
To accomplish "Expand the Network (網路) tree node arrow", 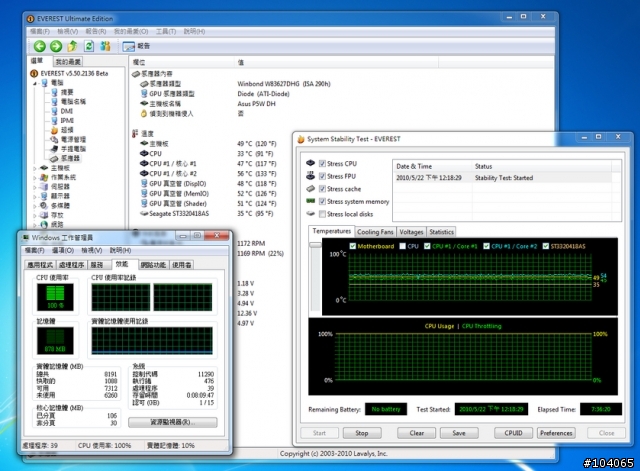I will (35, 224).
